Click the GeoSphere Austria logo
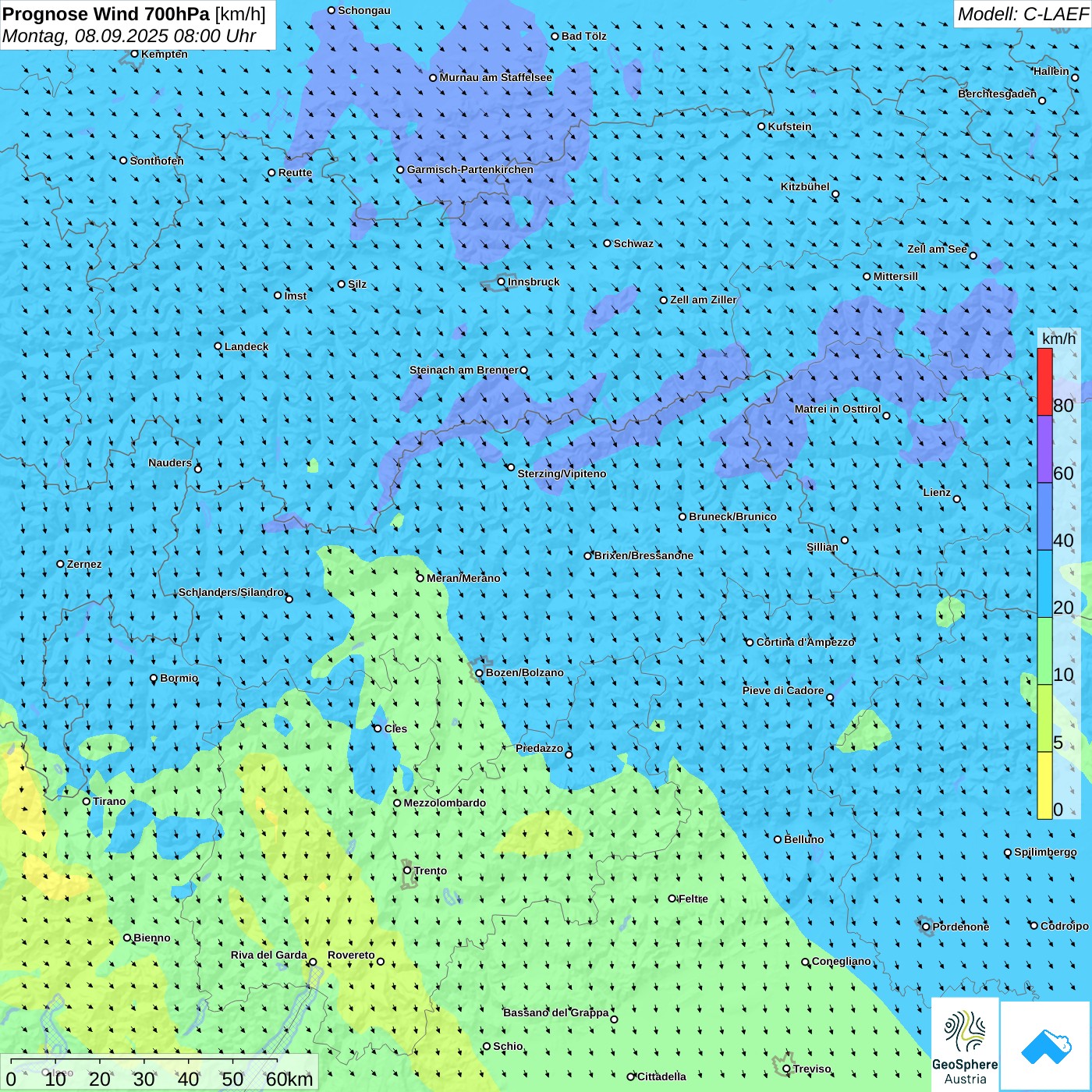 coord(965,1044)
